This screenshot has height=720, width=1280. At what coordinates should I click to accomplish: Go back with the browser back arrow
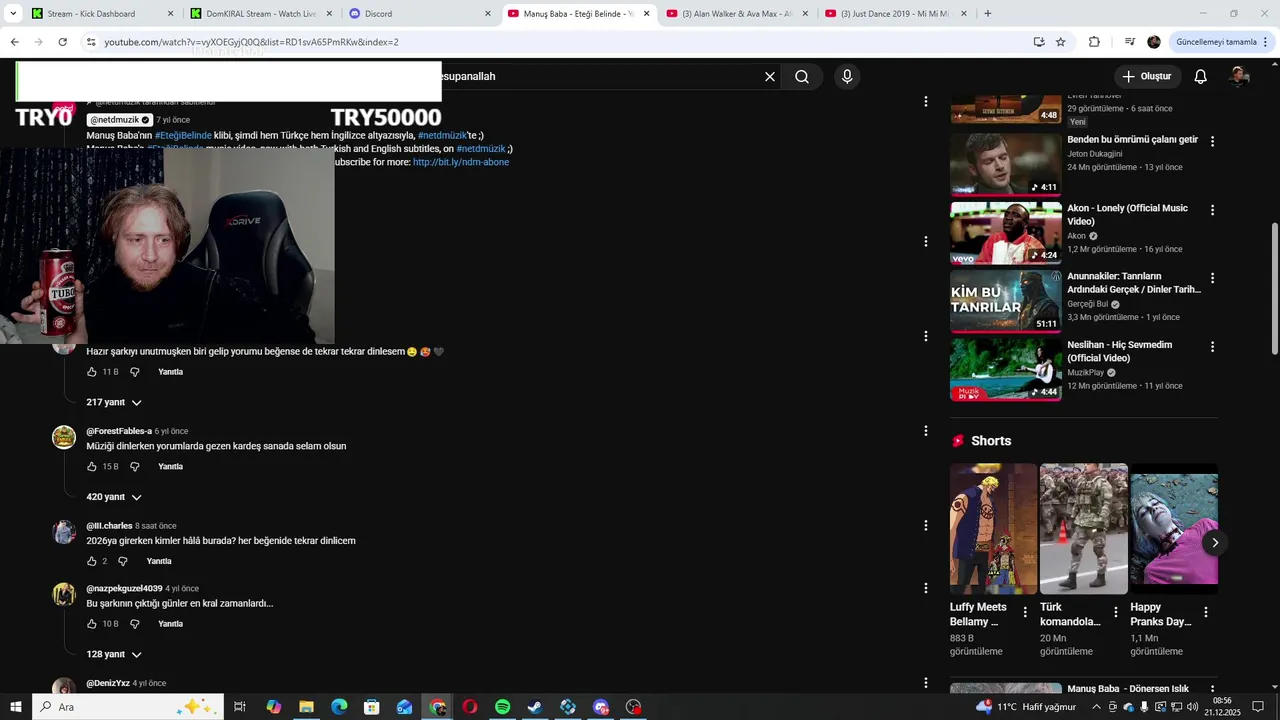tap(14, 42)
